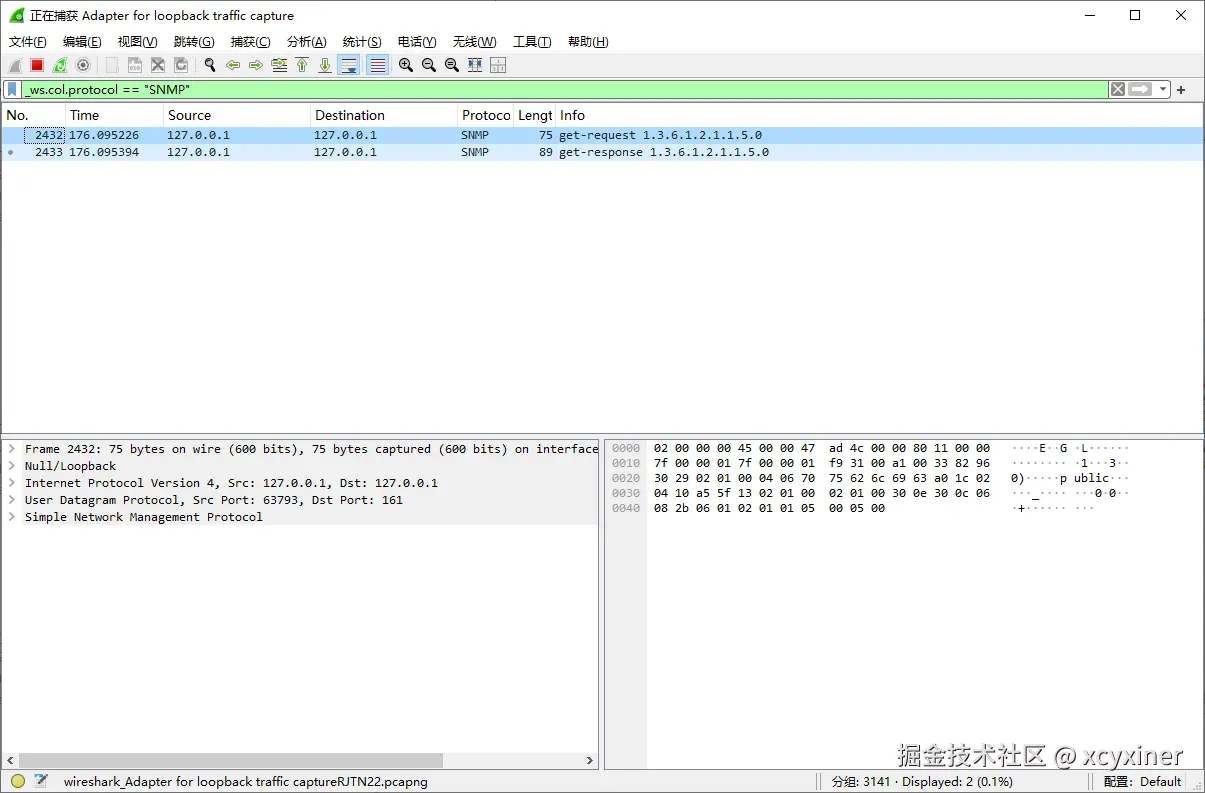Viewport: 1205px width, 793px height.
Task: Click hex offset 0020 row bytes
Action: tap(822, 478)
